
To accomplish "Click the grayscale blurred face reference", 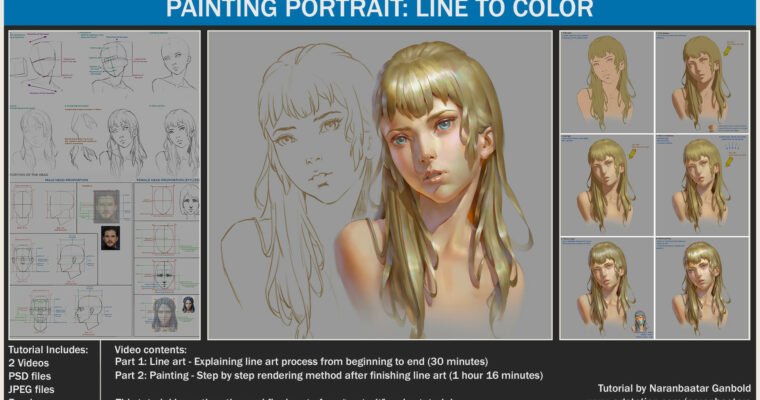I will tap(107, 207).
